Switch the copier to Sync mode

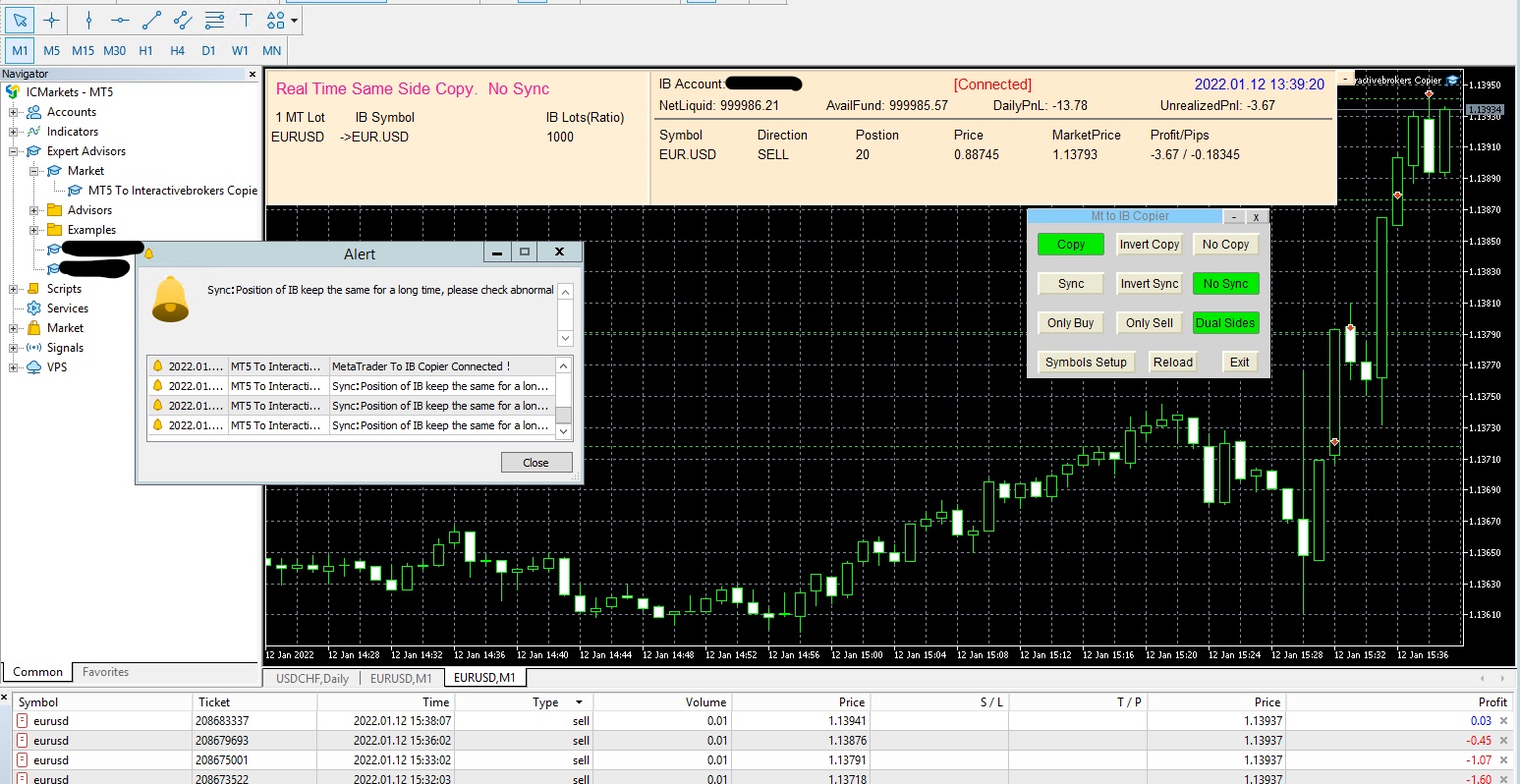tap(1070, 284)
